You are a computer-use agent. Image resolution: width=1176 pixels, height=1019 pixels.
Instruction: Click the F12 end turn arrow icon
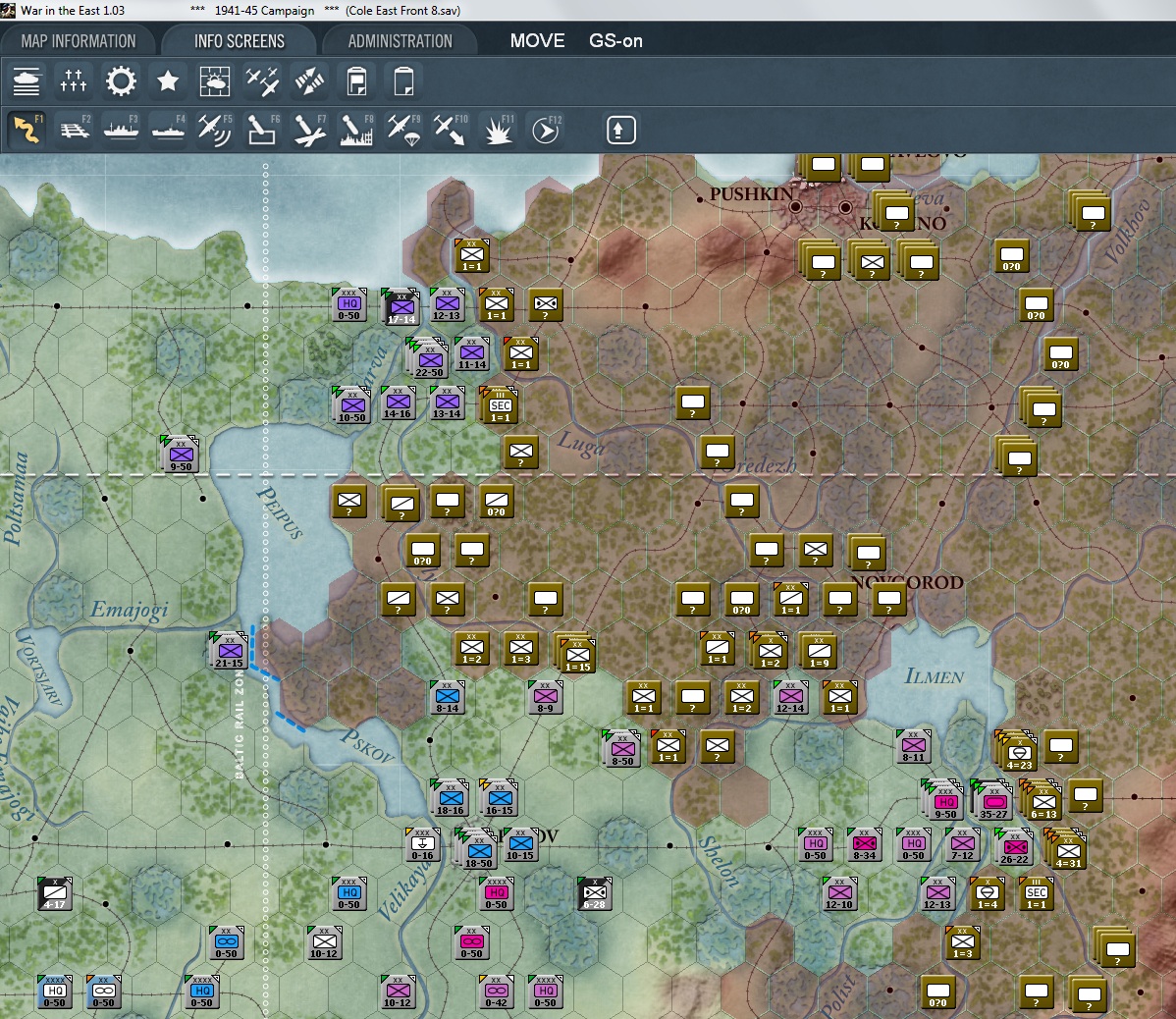[x=545, y=130]
